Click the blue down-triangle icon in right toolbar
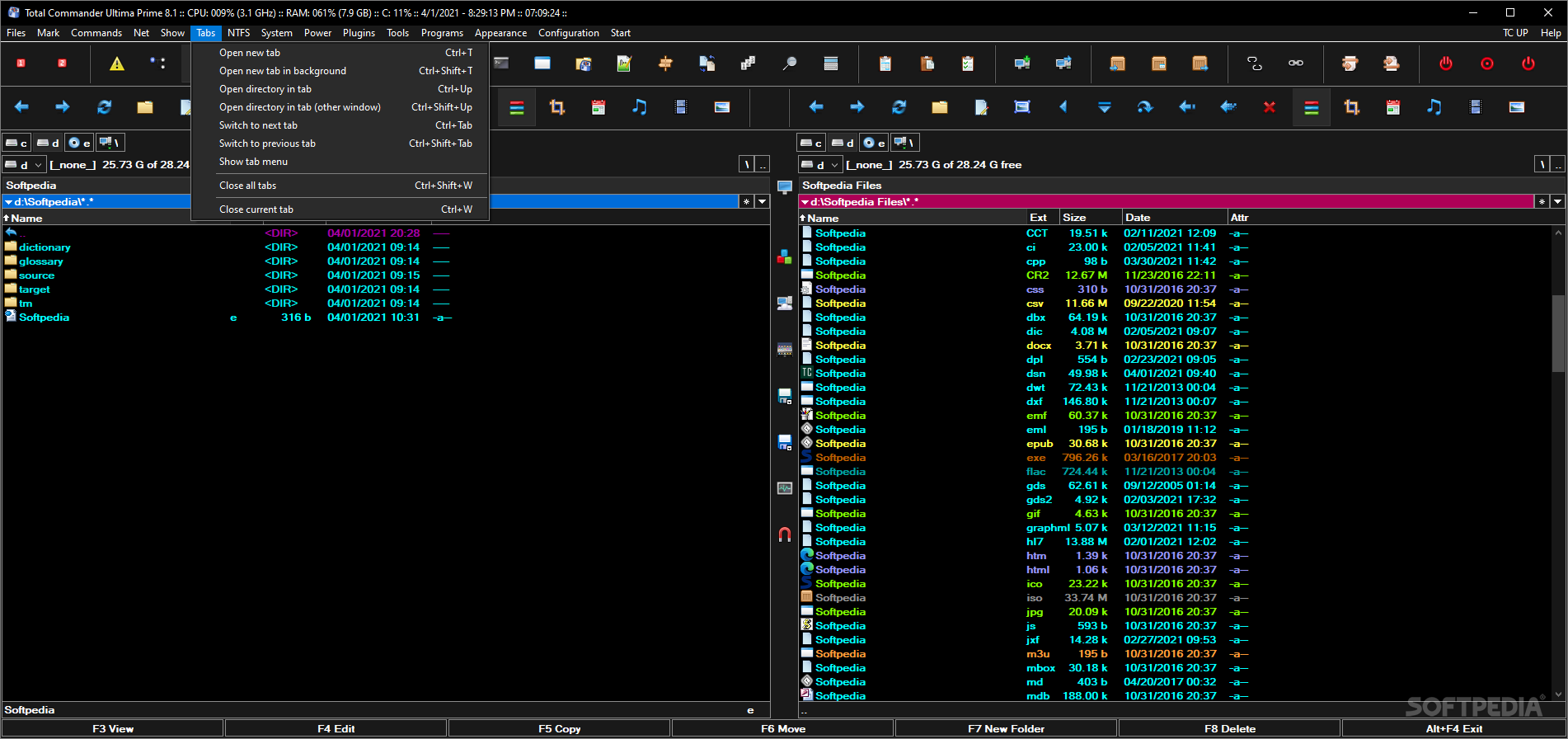Image resolution: width=1568 pixels, height=739 pixels. tap(1105, 107)
